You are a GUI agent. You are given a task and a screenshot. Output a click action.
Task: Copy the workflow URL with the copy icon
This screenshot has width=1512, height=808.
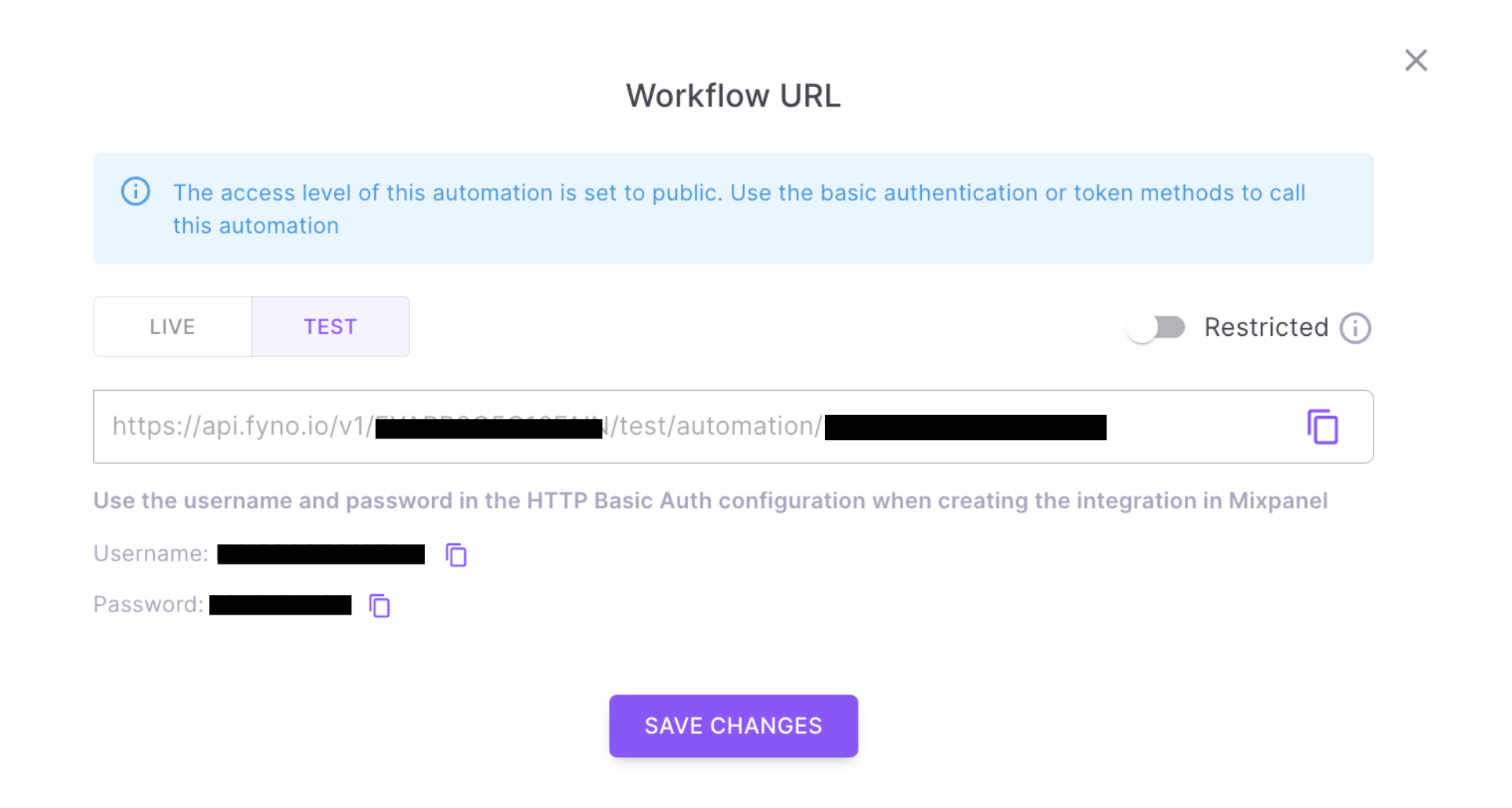[x=1322, y=427]
